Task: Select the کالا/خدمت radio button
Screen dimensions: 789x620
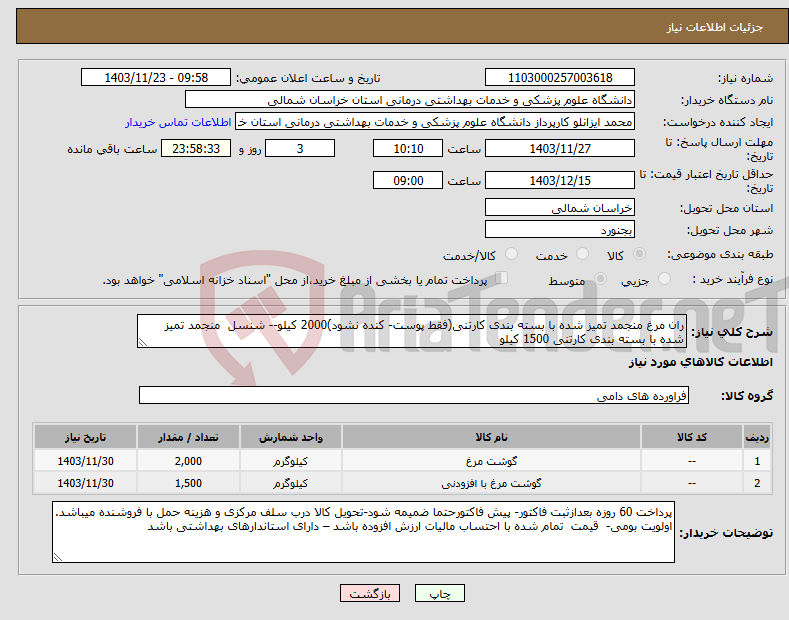Action: 511,254
